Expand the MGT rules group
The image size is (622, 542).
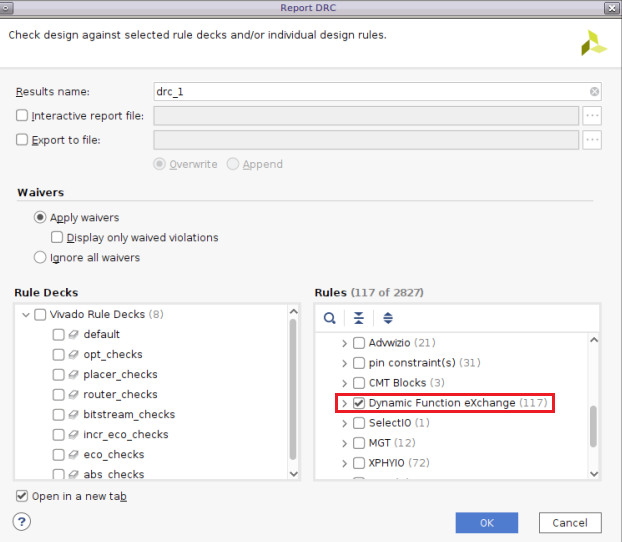click(344, 443)
